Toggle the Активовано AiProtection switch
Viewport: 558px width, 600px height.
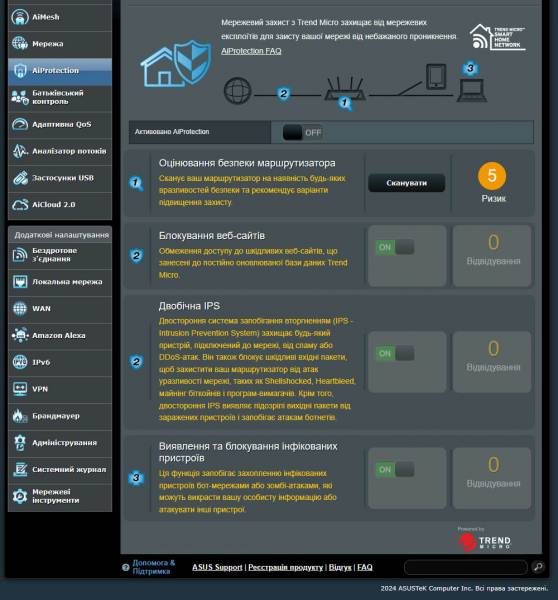[302, 132]
